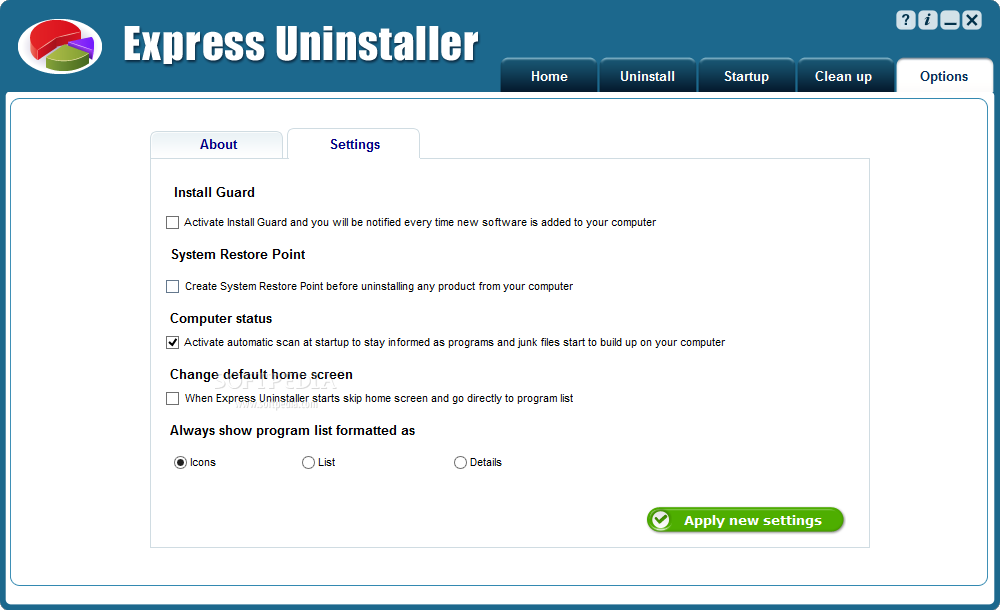The image size is (1000, 610).
Task: Click the Express Uninstaller title text
Action: coord(300,43)
